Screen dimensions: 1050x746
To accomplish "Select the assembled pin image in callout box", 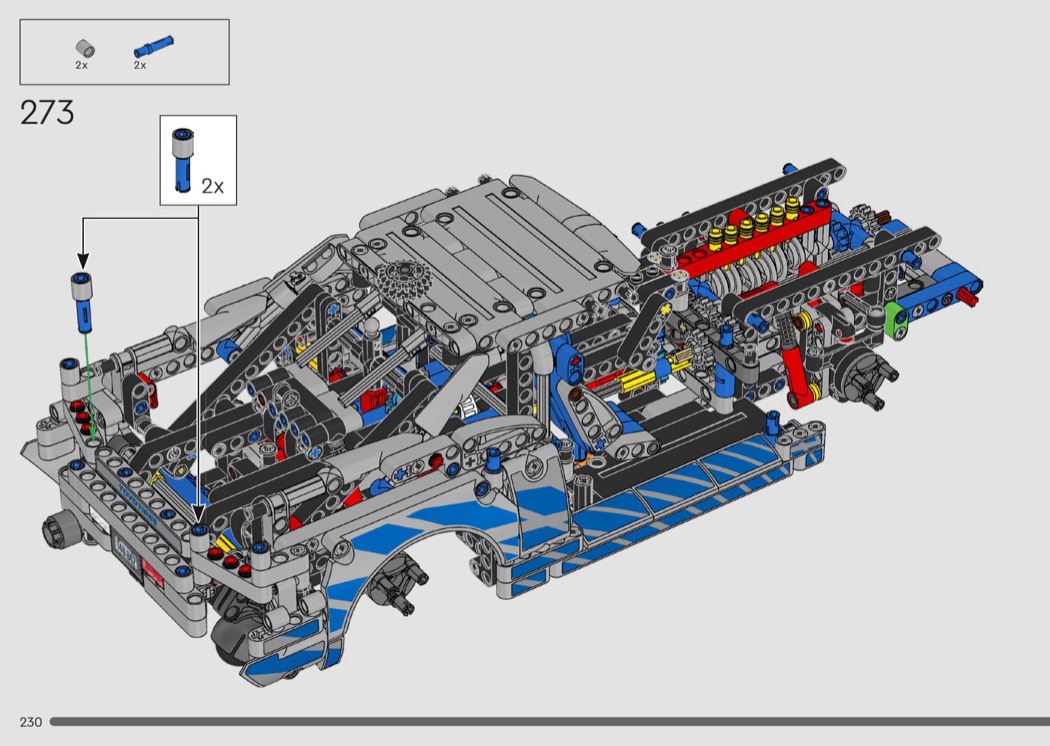I will 182,160.
